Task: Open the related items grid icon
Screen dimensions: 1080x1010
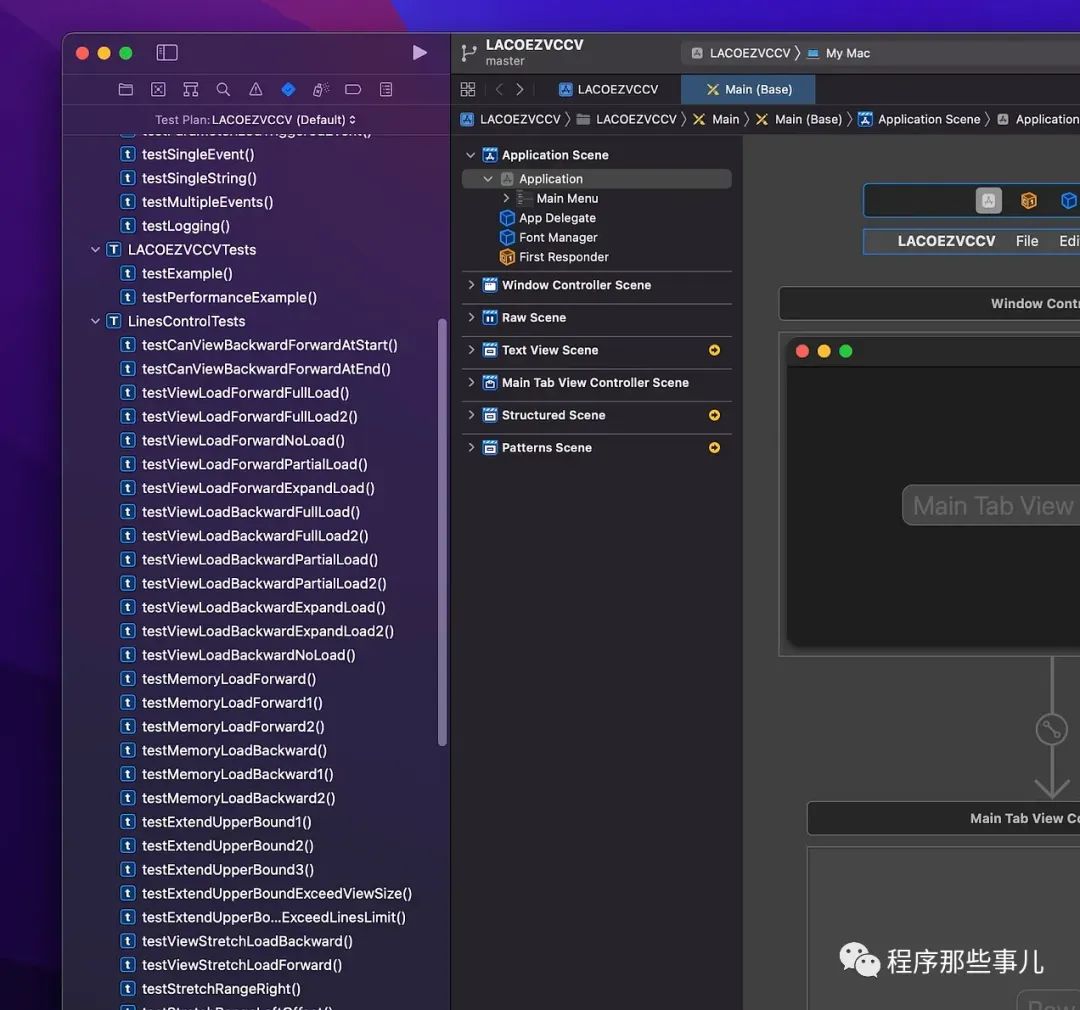Action: (x=468, y=90)
